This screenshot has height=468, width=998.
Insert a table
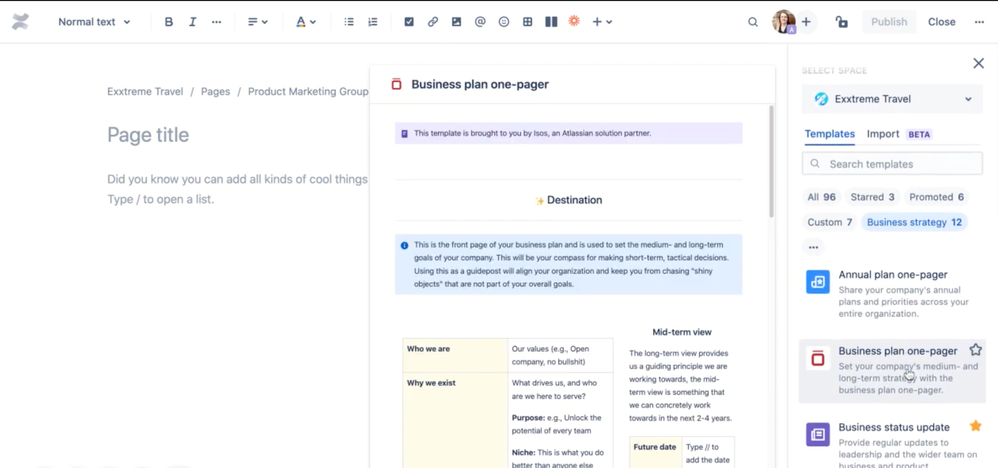pos(527,22)
